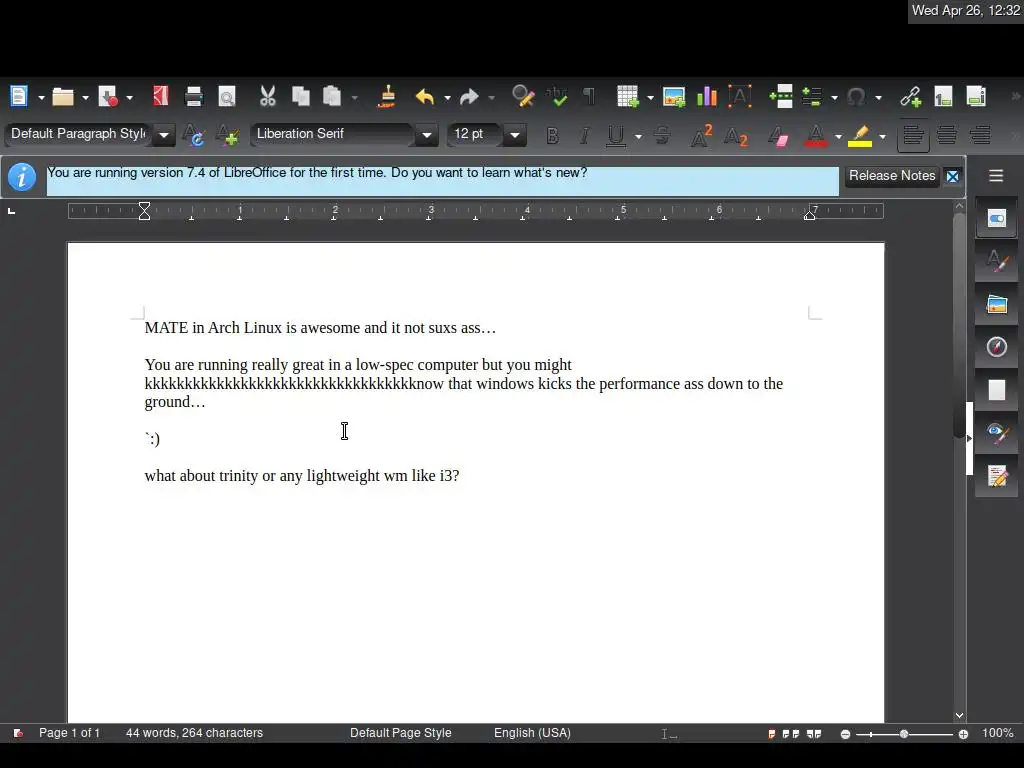1024x768 pixels.
Task: Align paragraph right
Action: (x=980, y=135)
